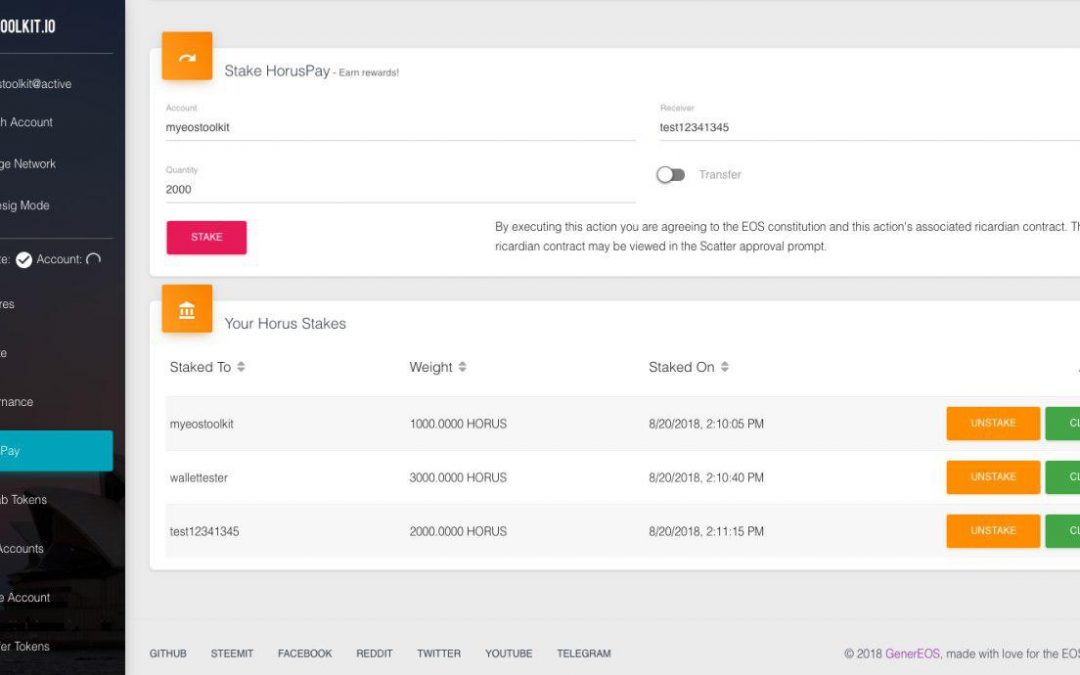The height and width of the screenshot is (675, 1080).
Task: Sort the stakes by Staked On date
Action: coord(687,367)
